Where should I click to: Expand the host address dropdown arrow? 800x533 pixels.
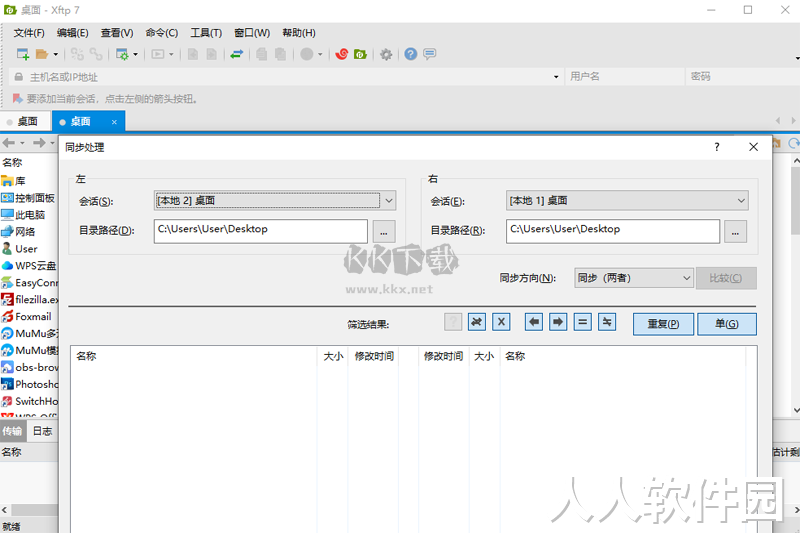coord(556,77)
